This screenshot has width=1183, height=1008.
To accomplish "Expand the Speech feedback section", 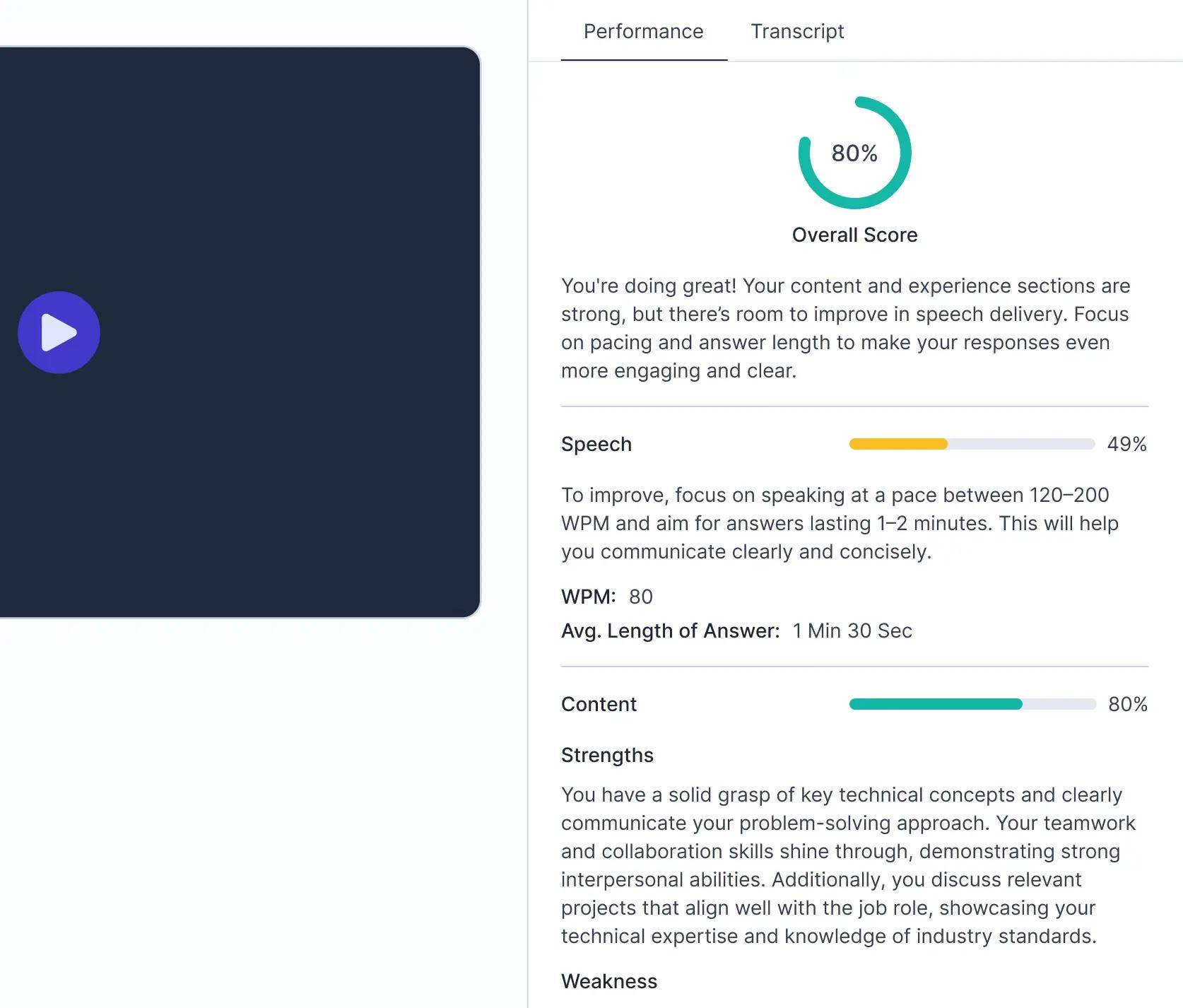I will pos(596,444).
